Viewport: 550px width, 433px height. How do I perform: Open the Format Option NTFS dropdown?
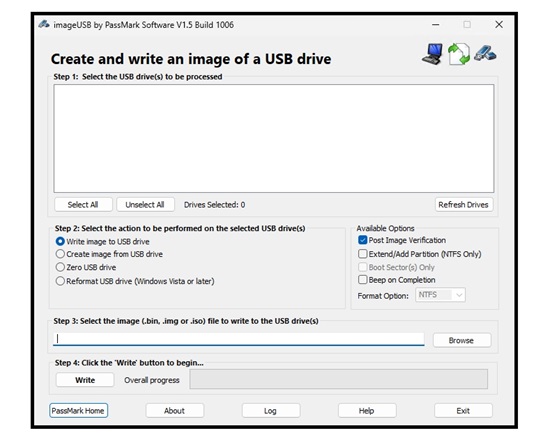pyautogui.click(x=440, y=295)
